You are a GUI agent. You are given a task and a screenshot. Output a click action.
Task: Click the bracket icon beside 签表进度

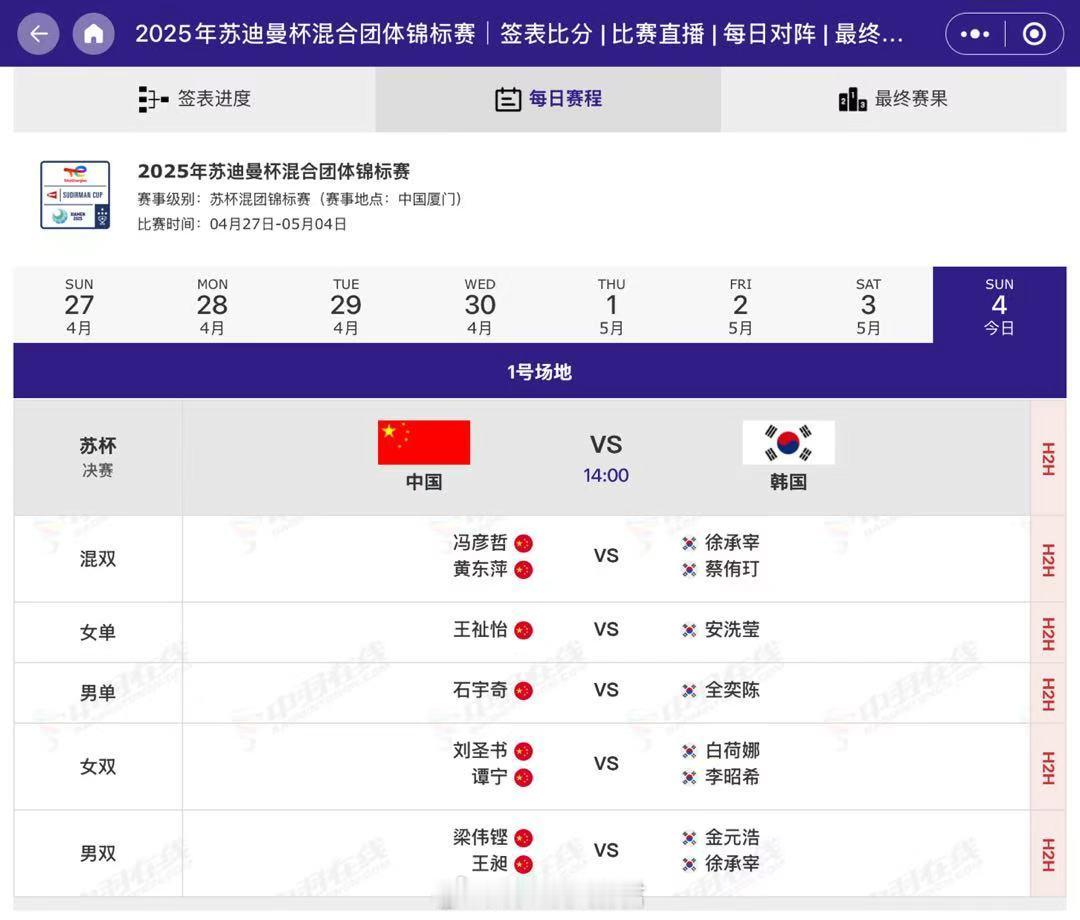(x=153, y=99)
